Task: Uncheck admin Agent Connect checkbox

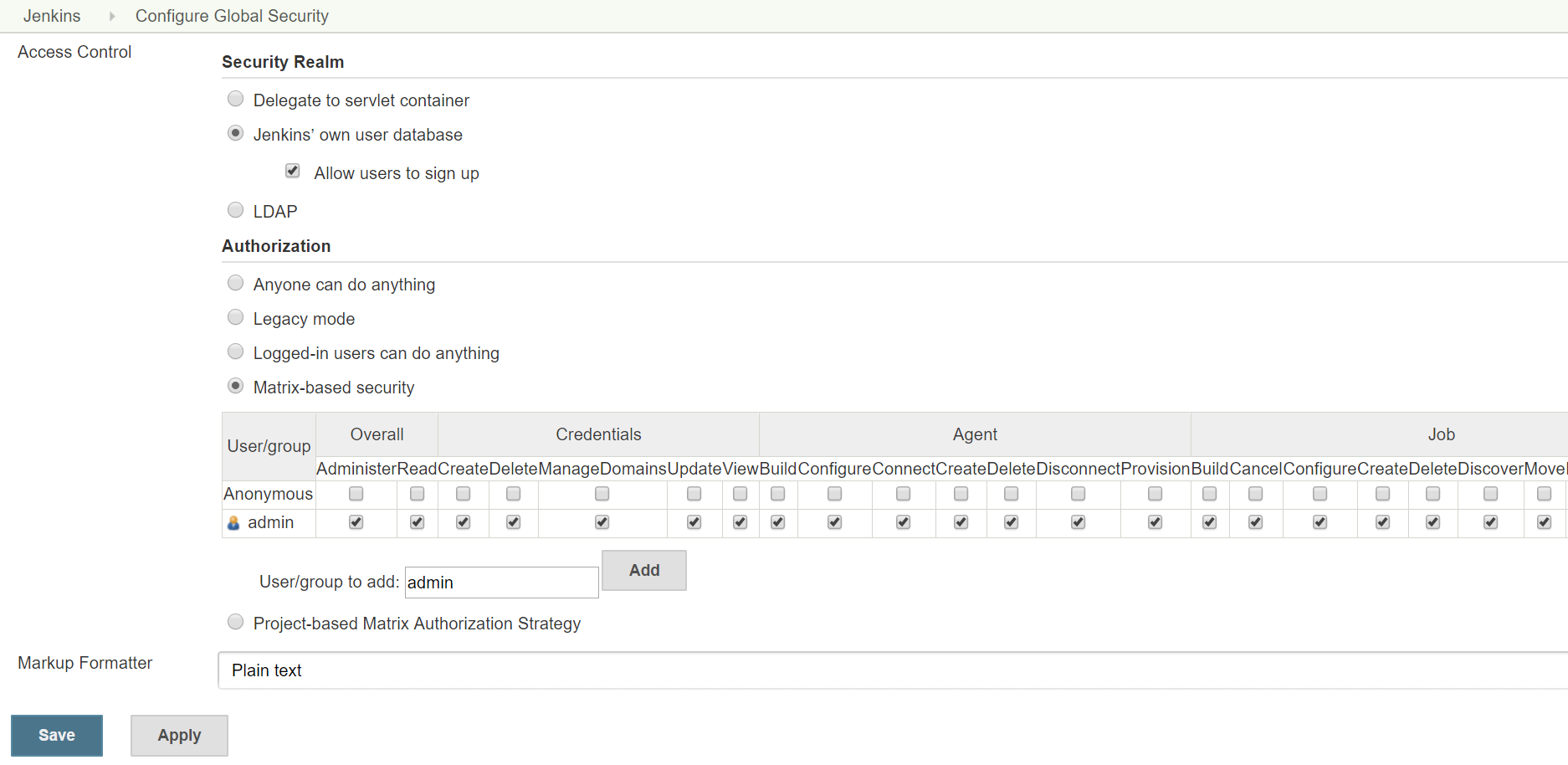Action: click(904, 522)
